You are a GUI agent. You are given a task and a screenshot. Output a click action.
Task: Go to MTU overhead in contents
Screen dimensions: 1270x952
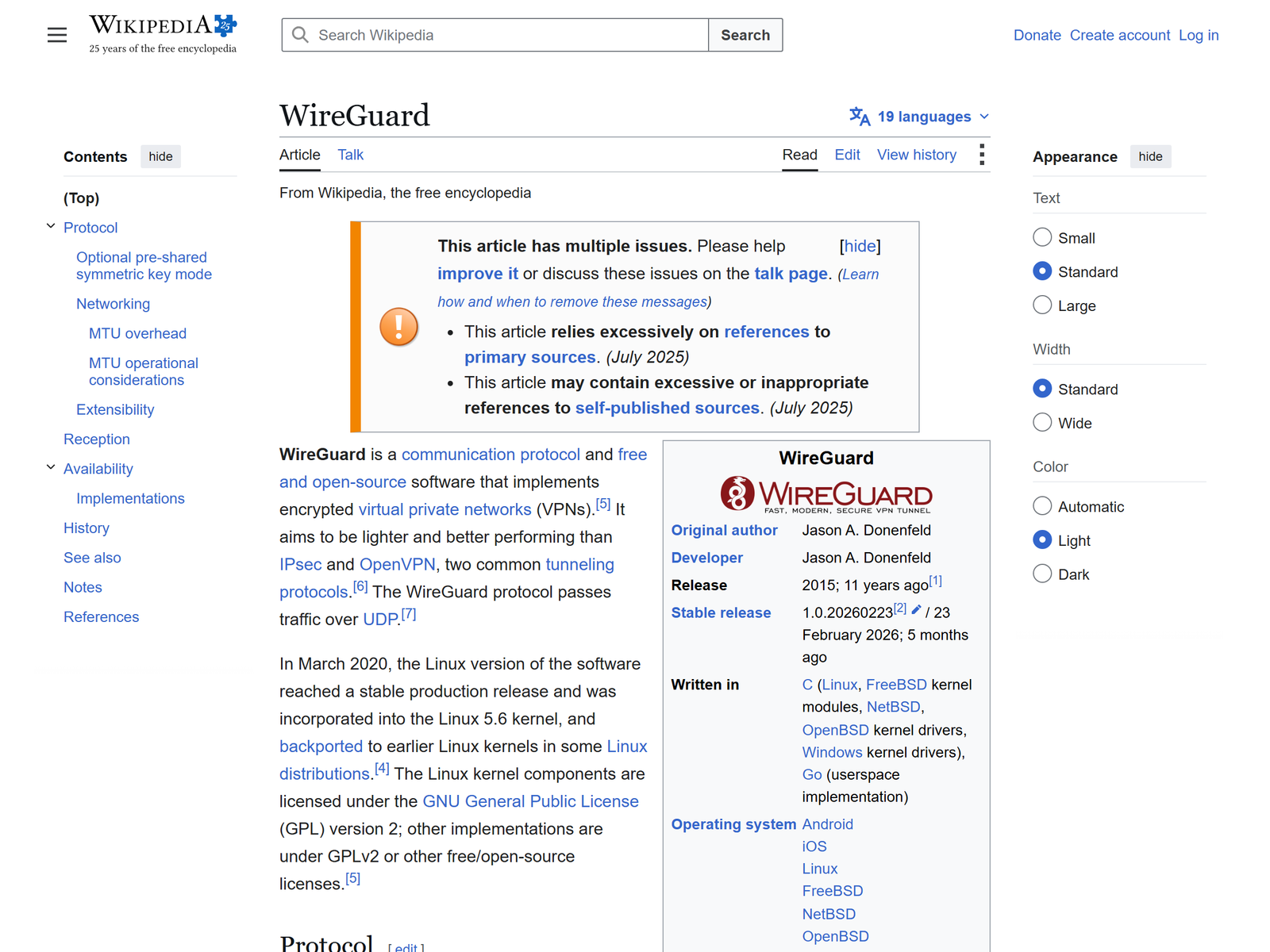[137, 333]
